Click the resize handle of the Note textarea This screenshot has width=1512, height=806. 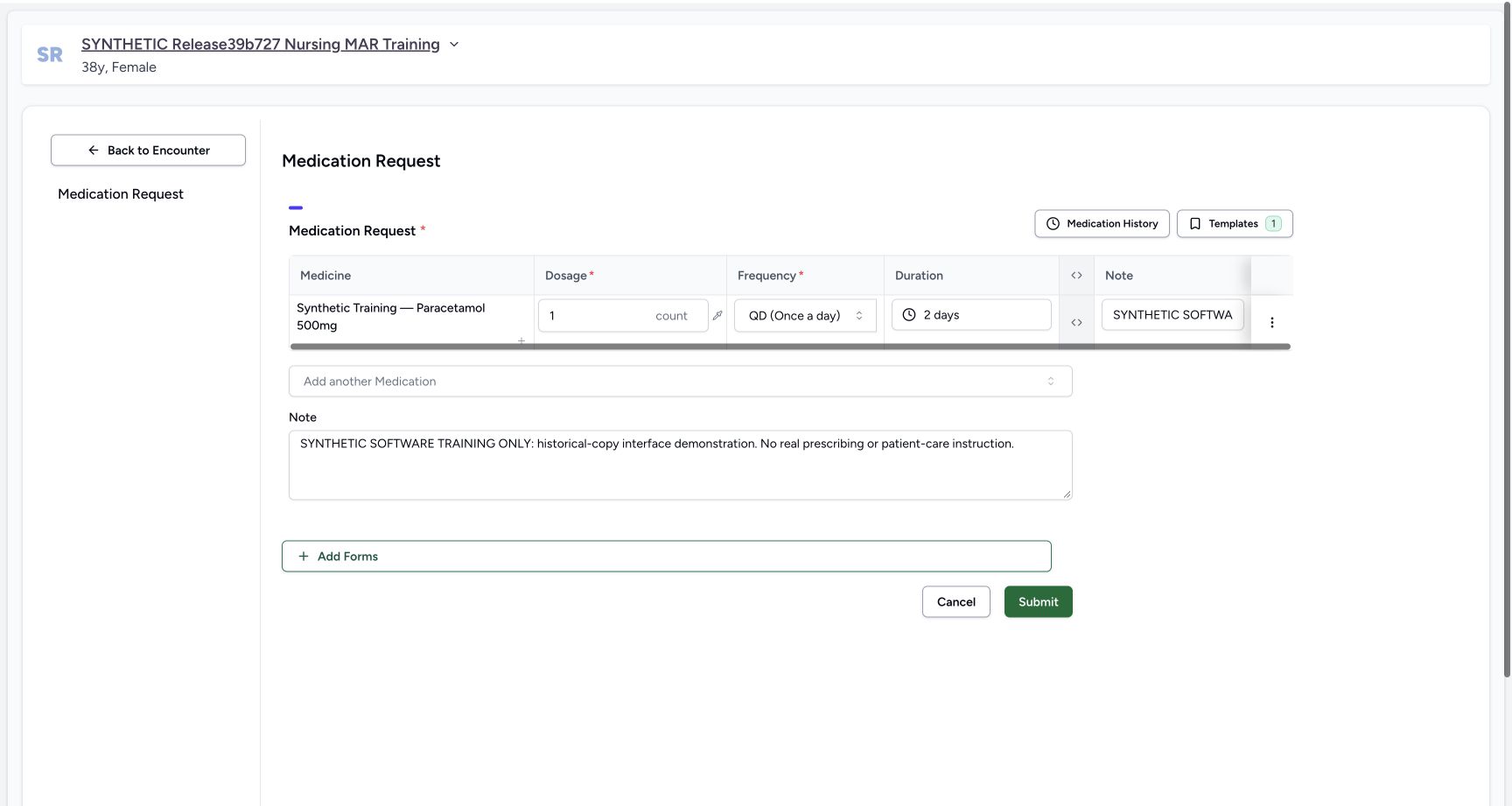pyautogui.click(x=1067, y=494)
